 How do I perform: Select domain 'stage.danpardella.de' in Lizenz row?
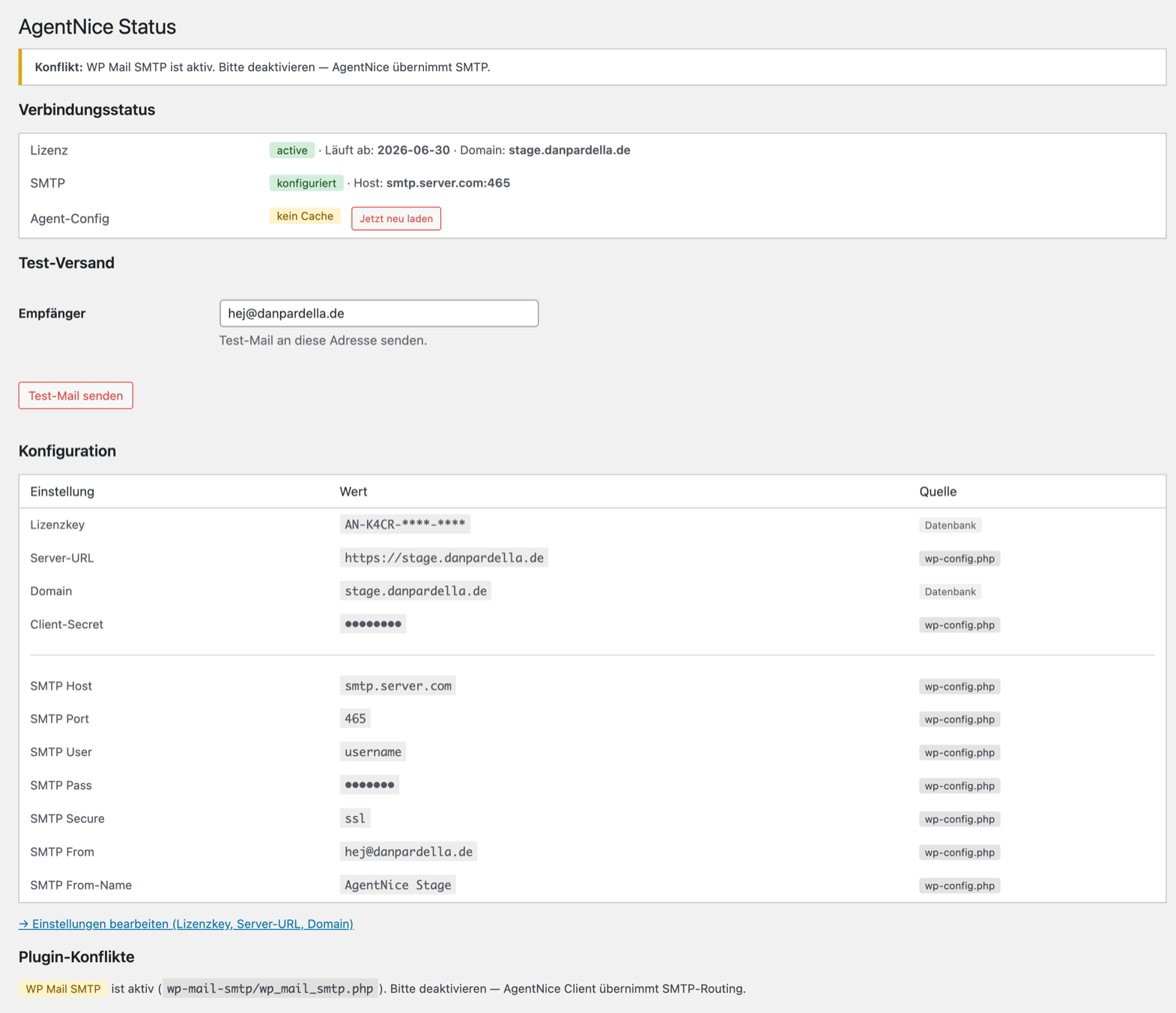[569, 150]
